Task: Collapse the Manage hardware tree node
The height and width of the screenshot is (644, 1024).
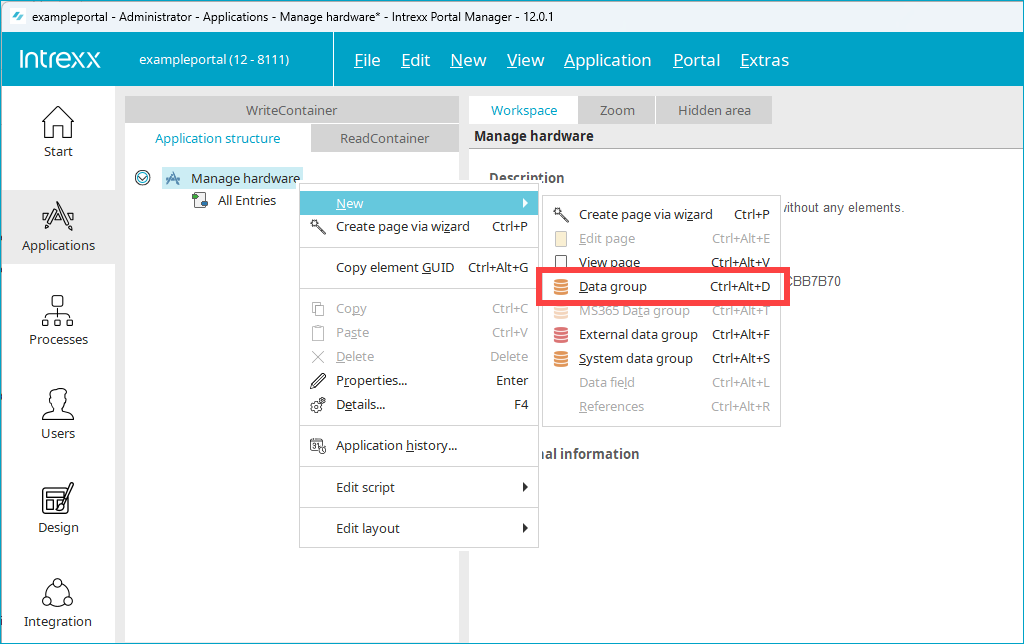Action: click(142, 178)
